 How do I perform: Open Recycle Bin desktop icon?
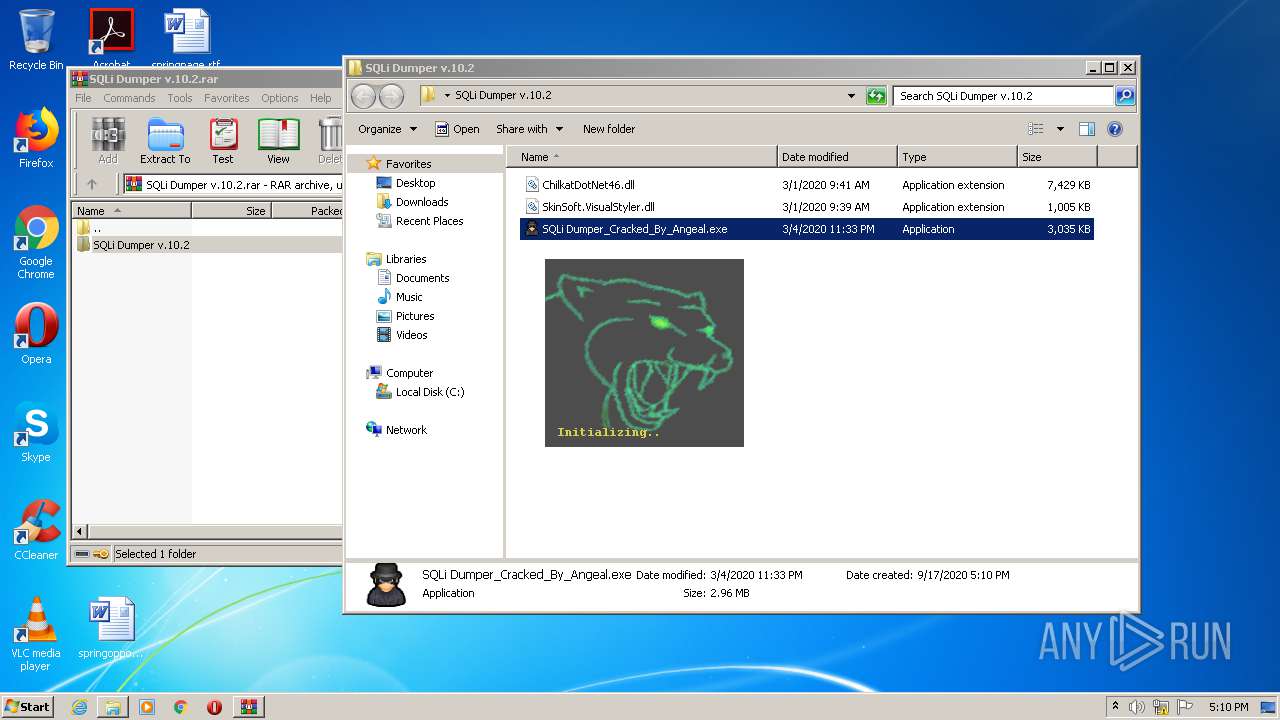point(36,40)
